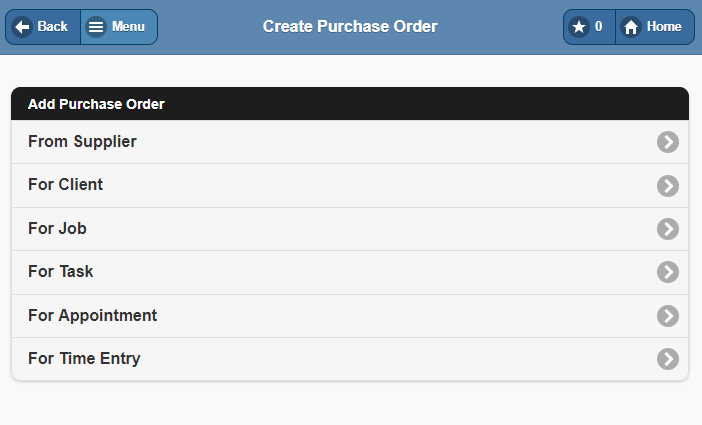Image resolution: width=702 pixels, height=425 pixels.
Task: Choose the For Job list item
Action: coord(57,229)
